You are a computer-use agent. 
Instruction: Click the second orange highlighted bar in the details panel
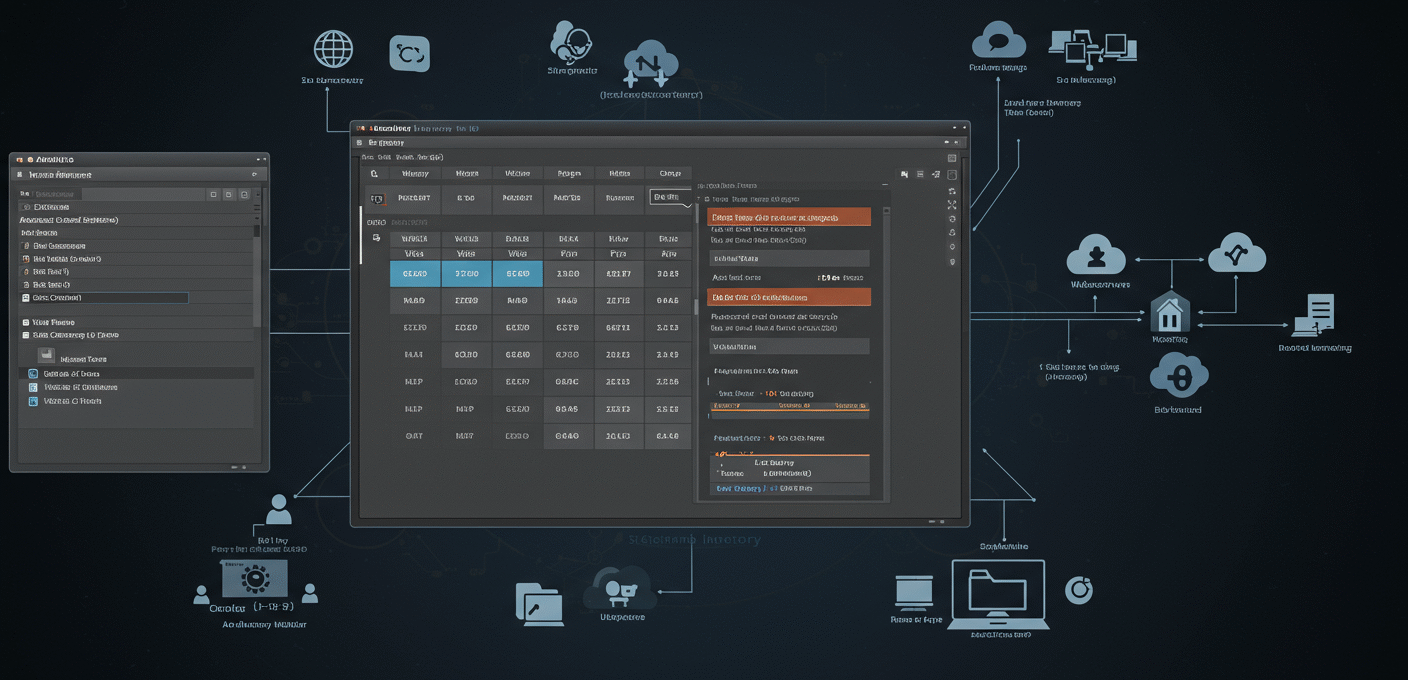tap(788, 297)
